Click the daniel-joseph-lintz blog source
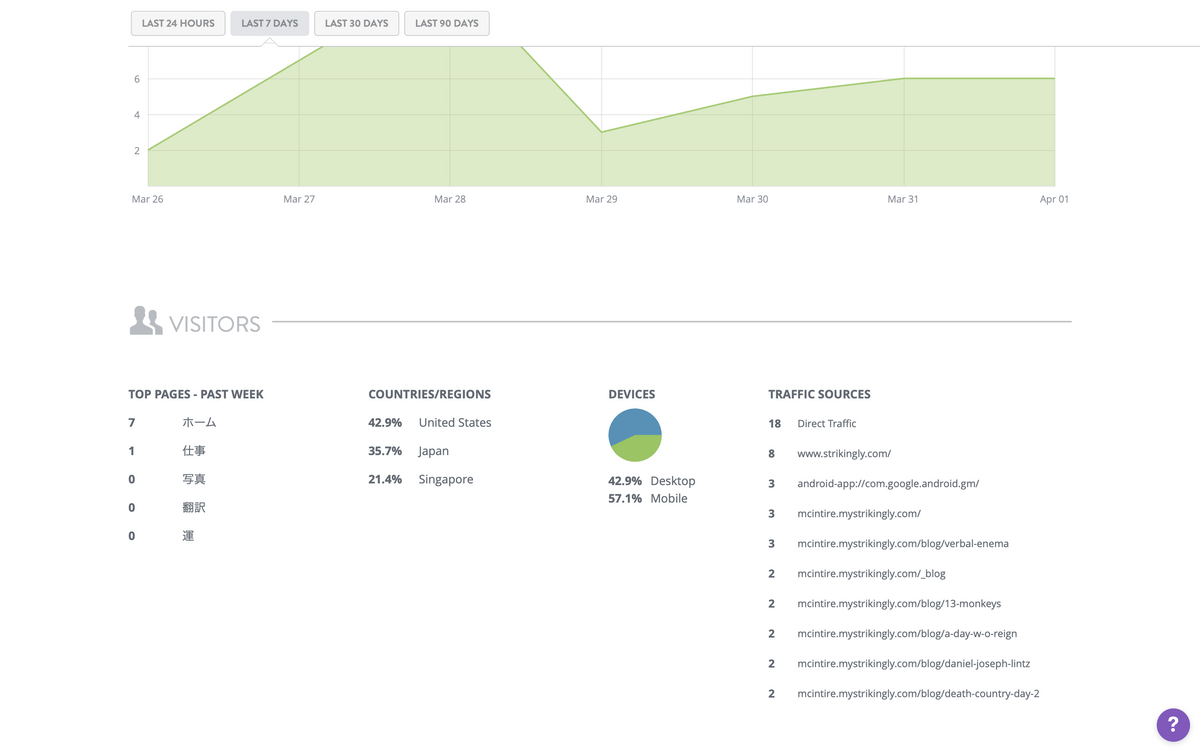 click(x=913, y=663)
